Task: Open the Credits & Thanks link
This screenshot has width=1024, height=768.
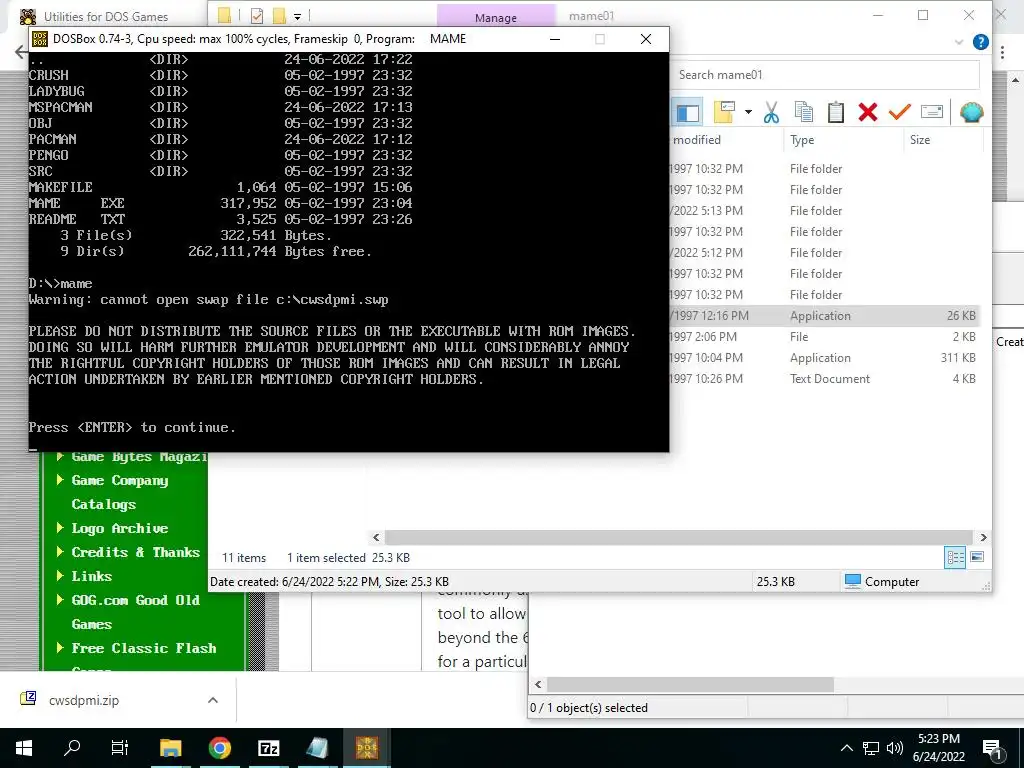Action: point(136,552)
